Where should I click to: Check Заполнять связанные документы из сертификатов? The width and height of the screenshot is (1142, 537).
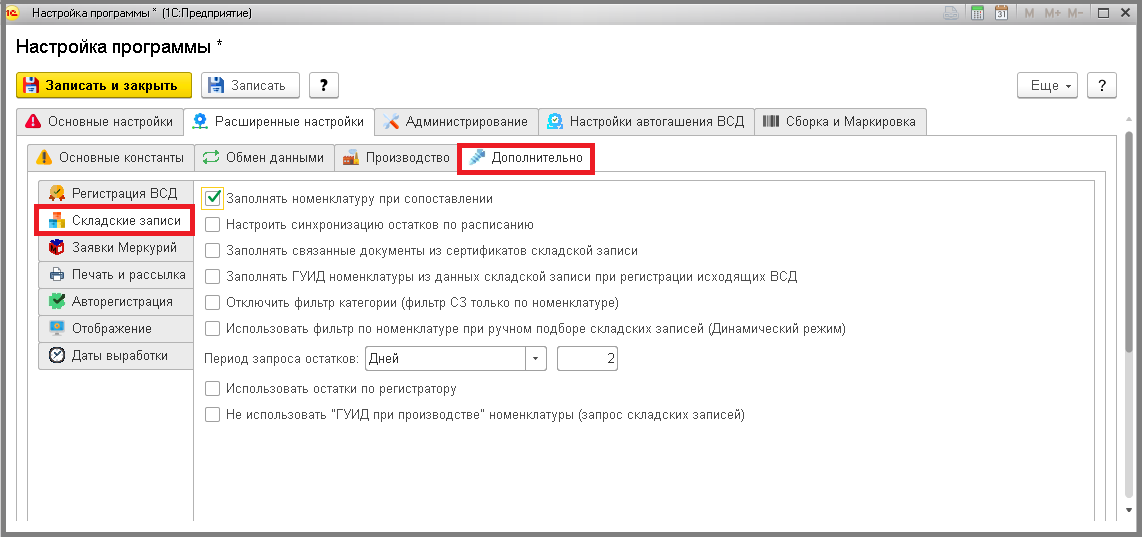click(x=212, y=251)
